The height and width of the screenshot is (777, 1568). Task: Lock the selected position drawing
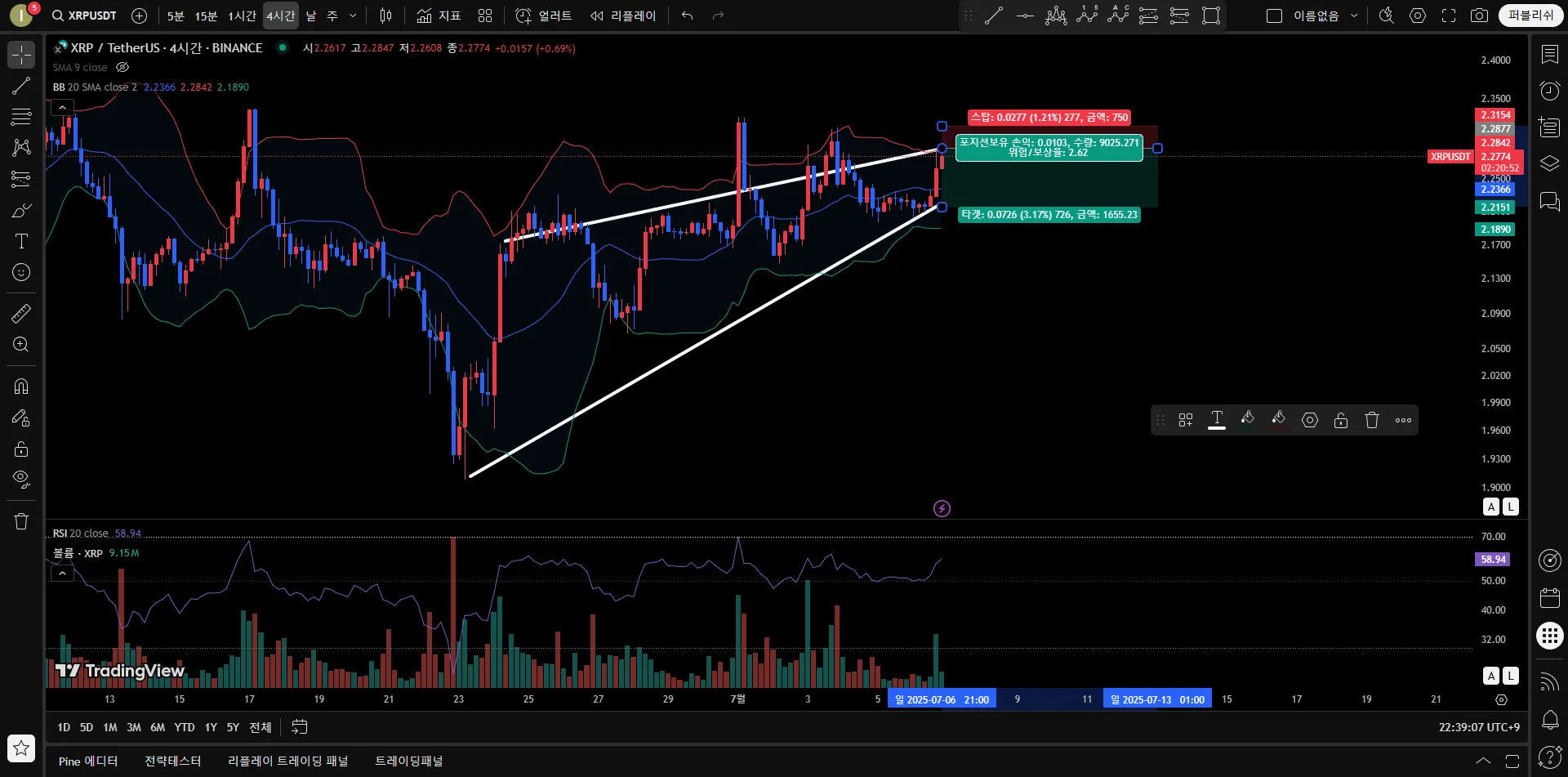[x=1341, y=420]
